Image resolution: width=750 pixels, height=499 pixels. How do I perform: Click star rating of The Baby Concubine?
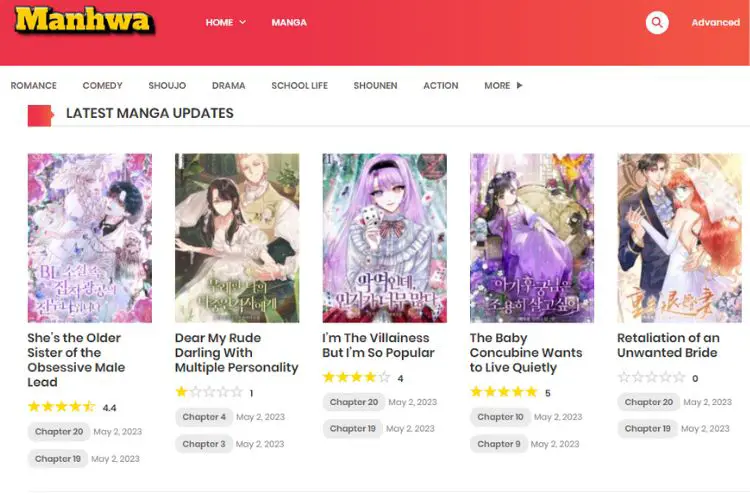[x=504, y=392]
